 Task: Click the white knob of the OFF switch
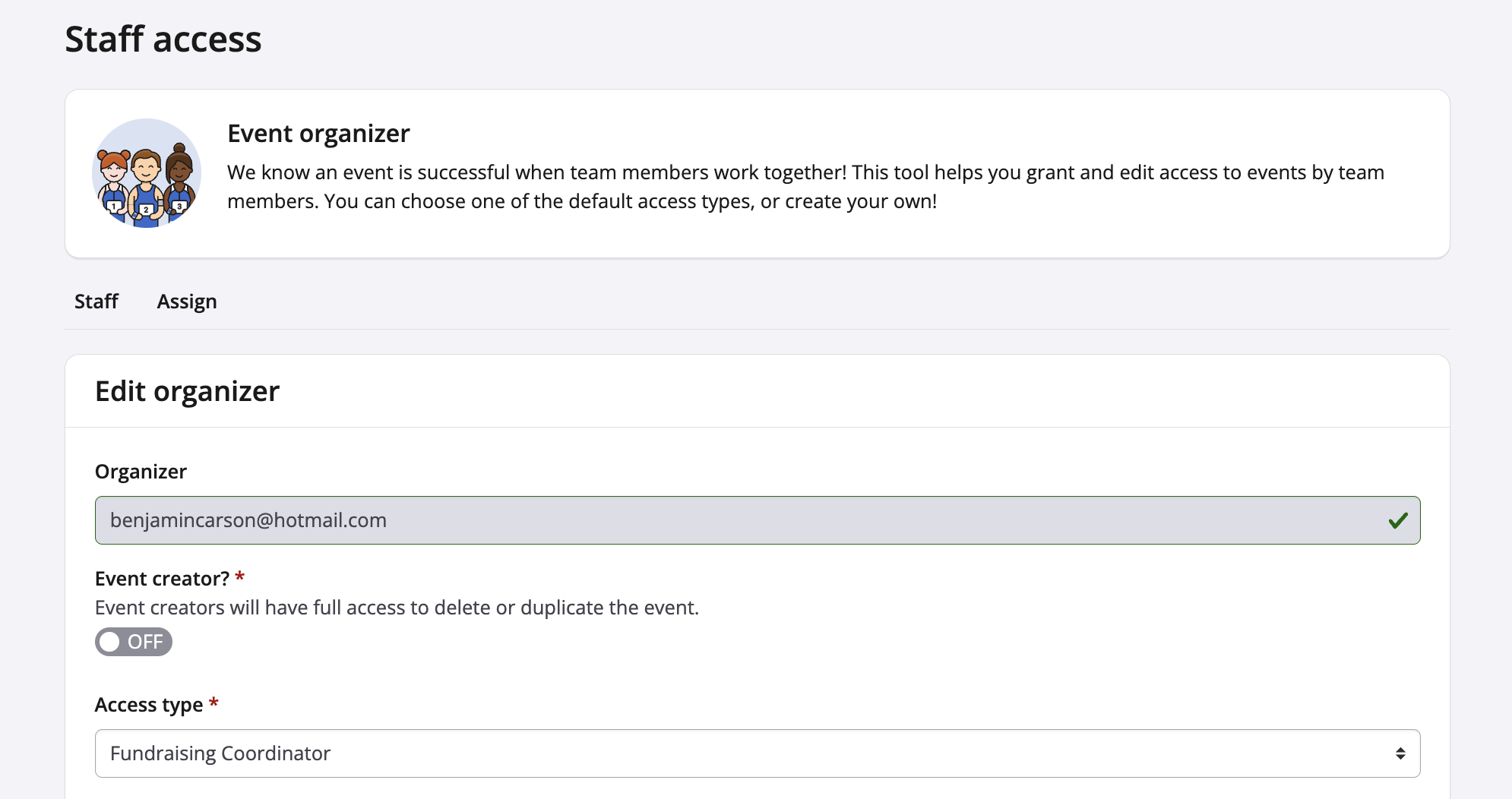click(110, 642)
